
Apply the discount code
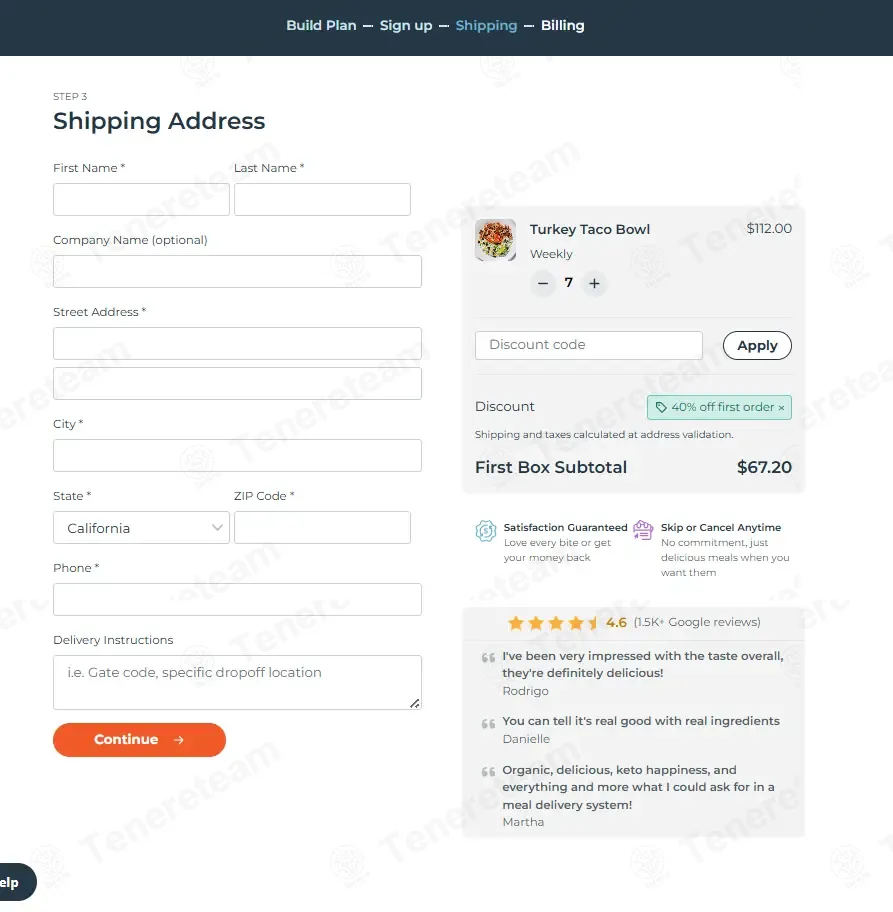coord(757,345)
